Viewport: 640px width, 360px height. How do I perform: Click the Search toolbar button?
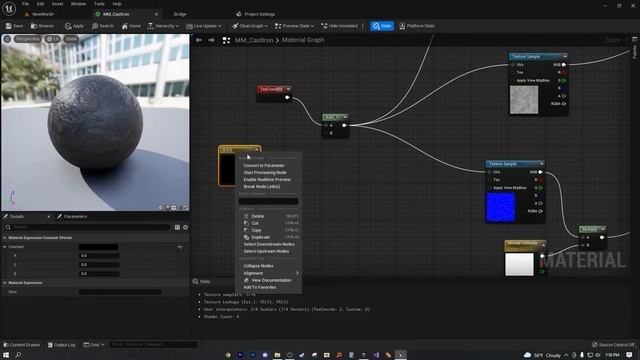102,26
